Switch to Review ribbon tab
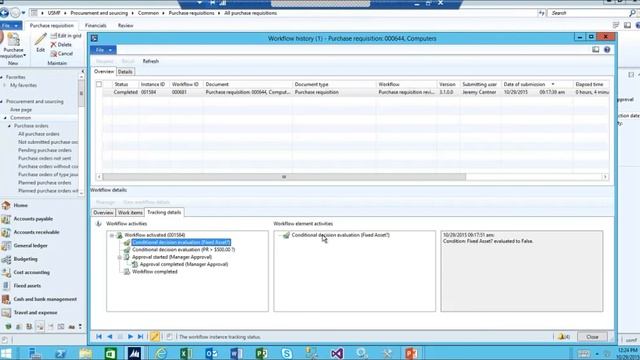The image size is (640, 360). click(x=125, y=26)
